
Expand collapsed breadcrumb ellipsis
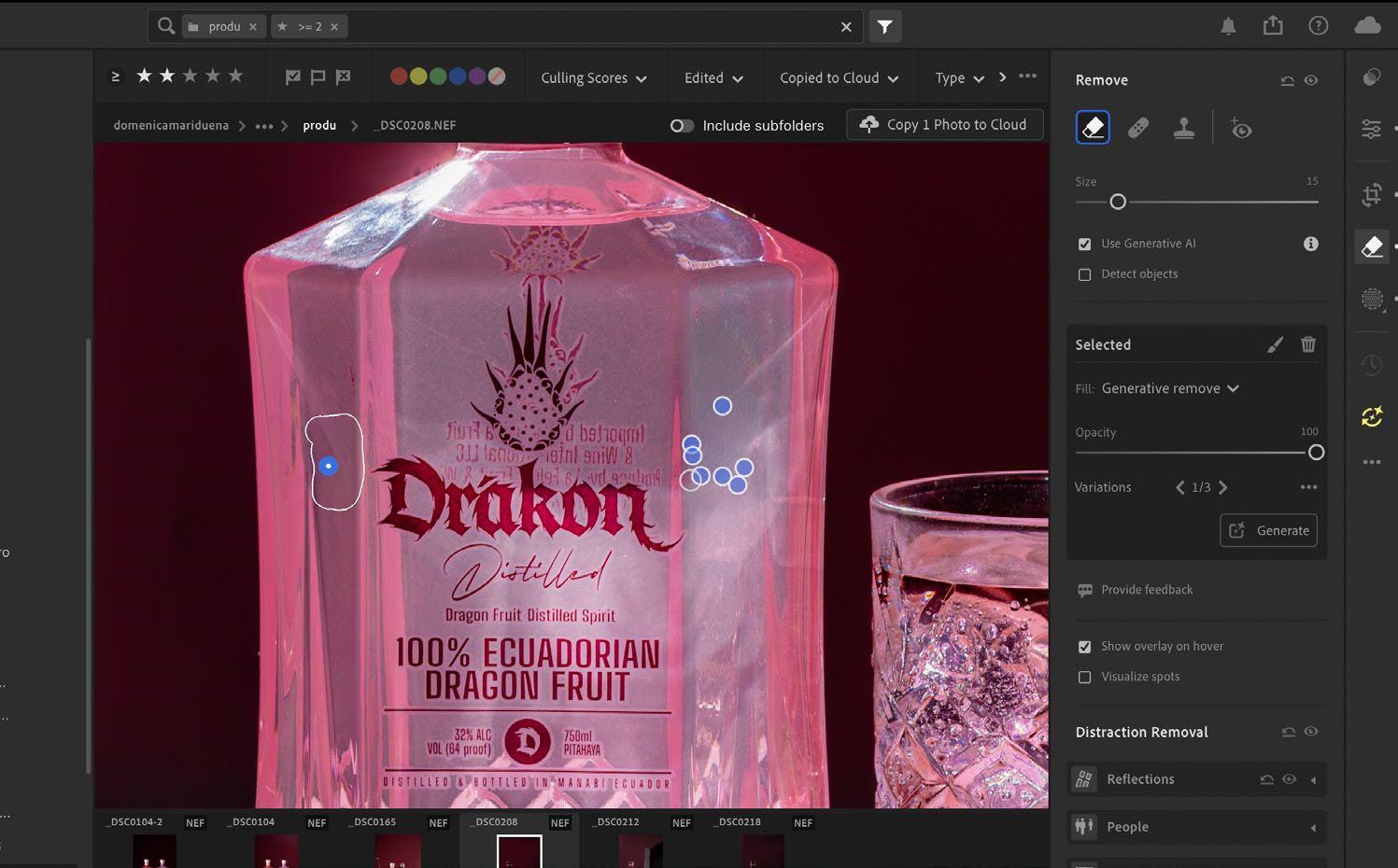[264, 126]
